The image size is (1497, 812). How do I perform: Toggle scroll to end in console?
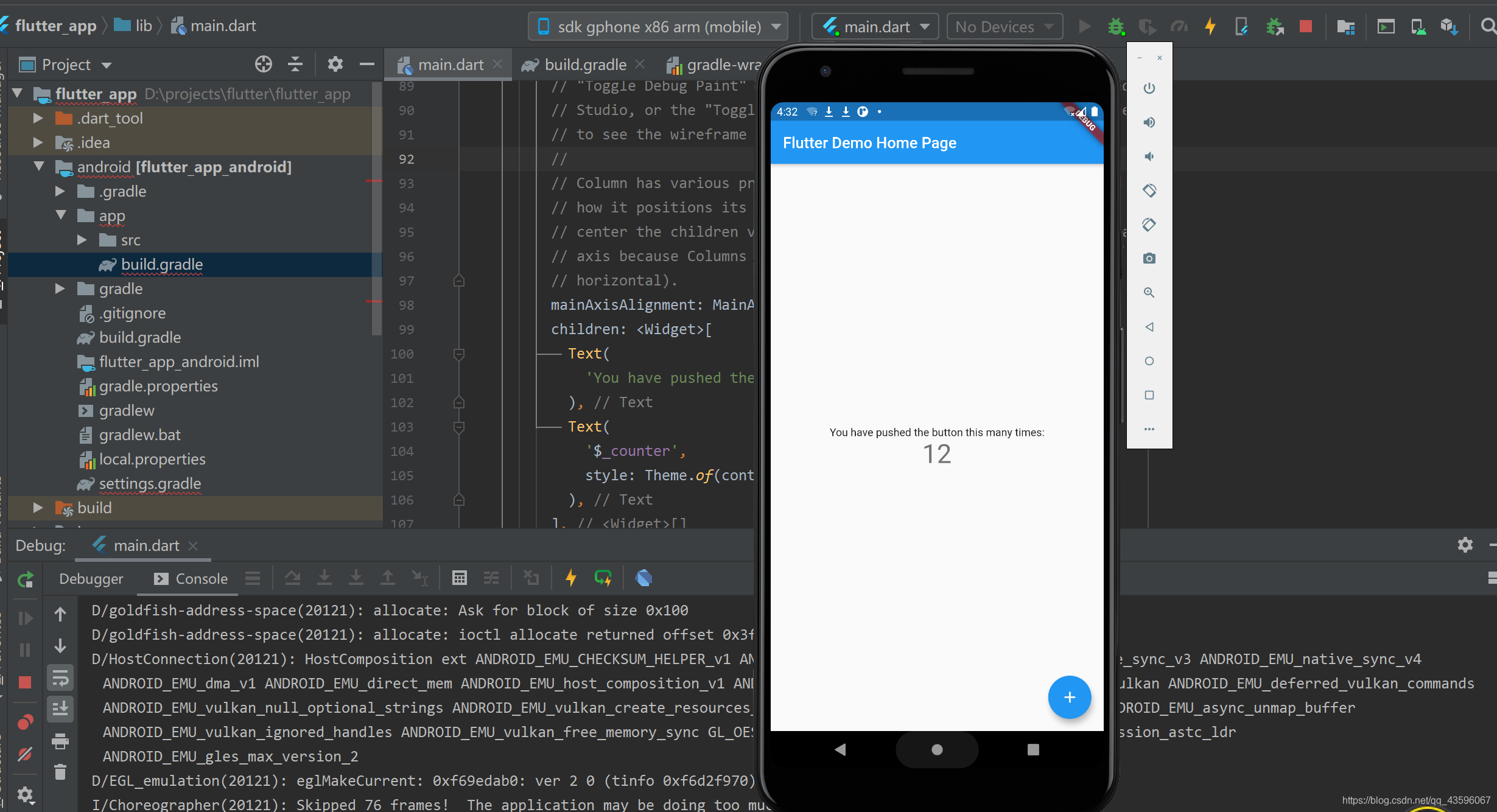60,709
